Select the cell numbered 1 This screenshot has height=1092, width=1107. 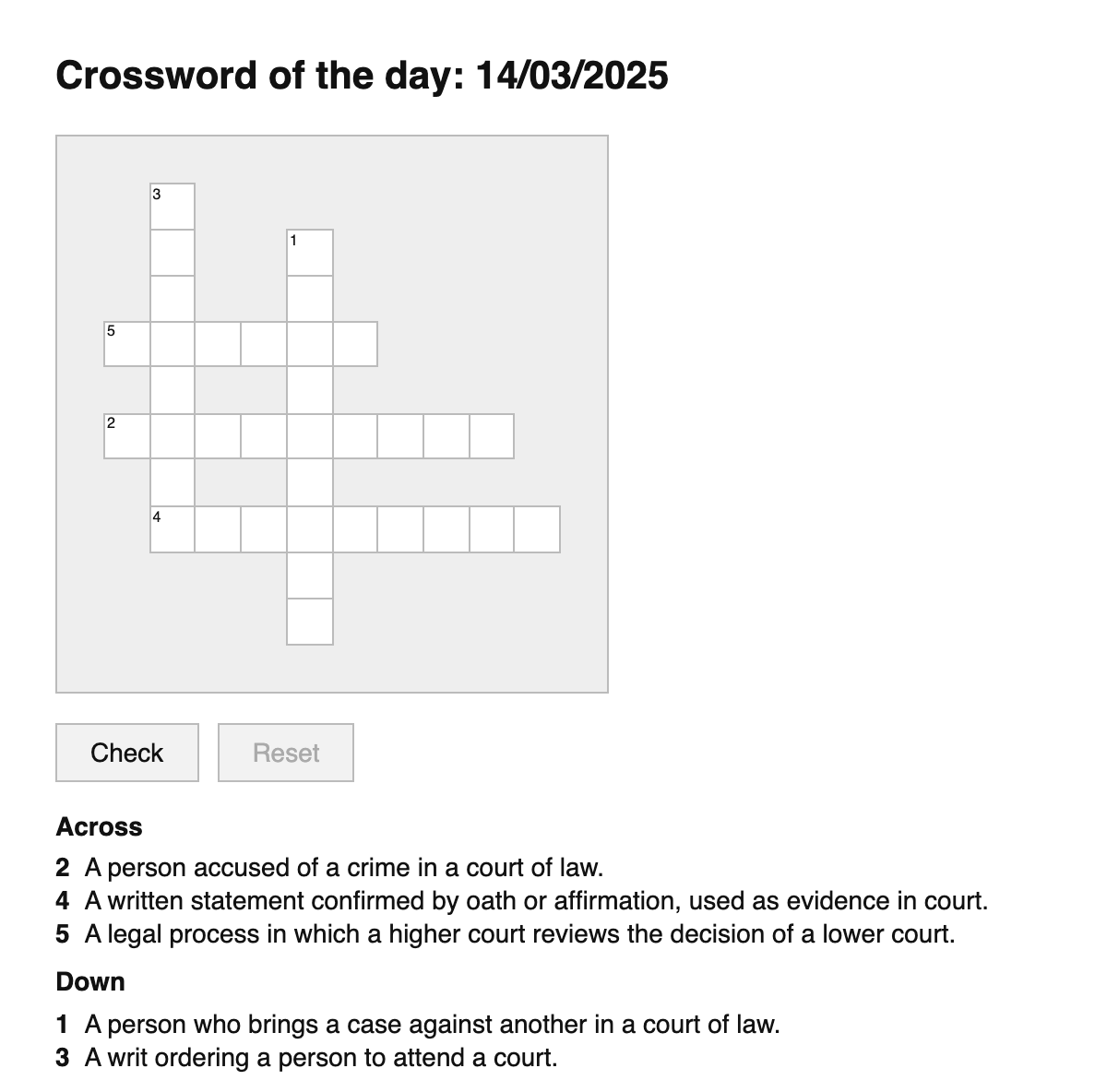(310, 252)
